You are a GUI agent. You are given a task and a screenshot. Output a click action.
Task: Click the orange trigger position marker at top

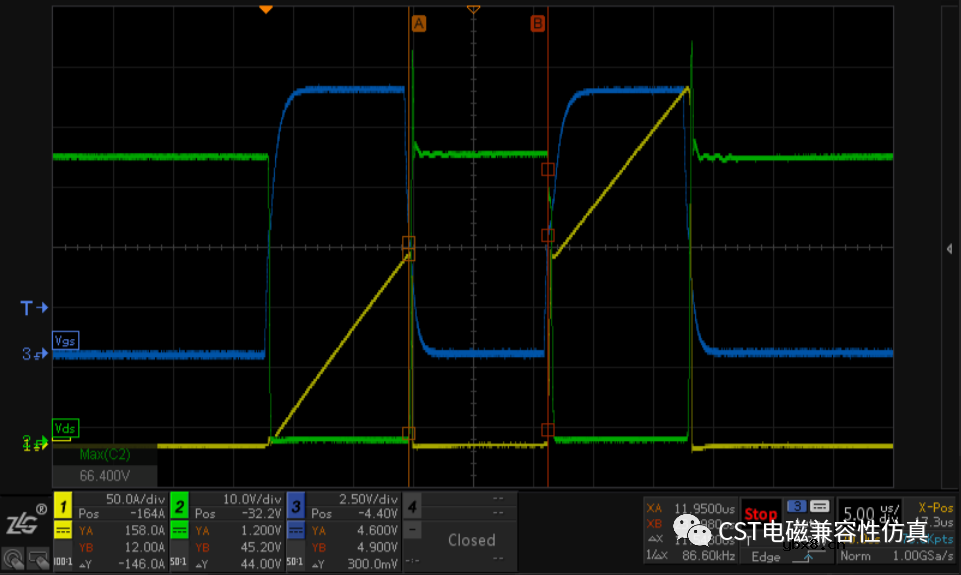tap(265, 8)
